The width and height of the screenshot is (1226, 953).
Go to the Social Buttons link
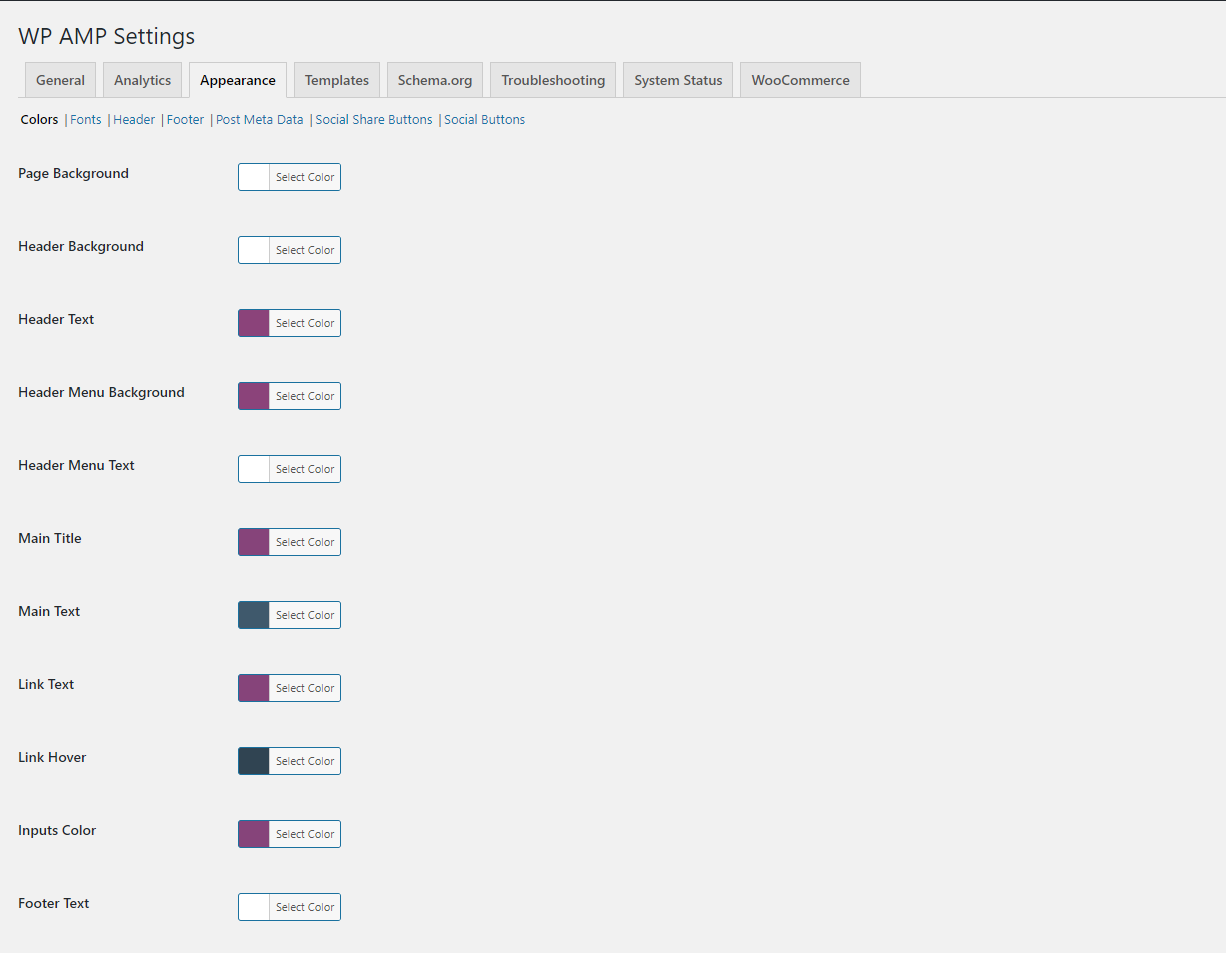(x=484, y=119)
